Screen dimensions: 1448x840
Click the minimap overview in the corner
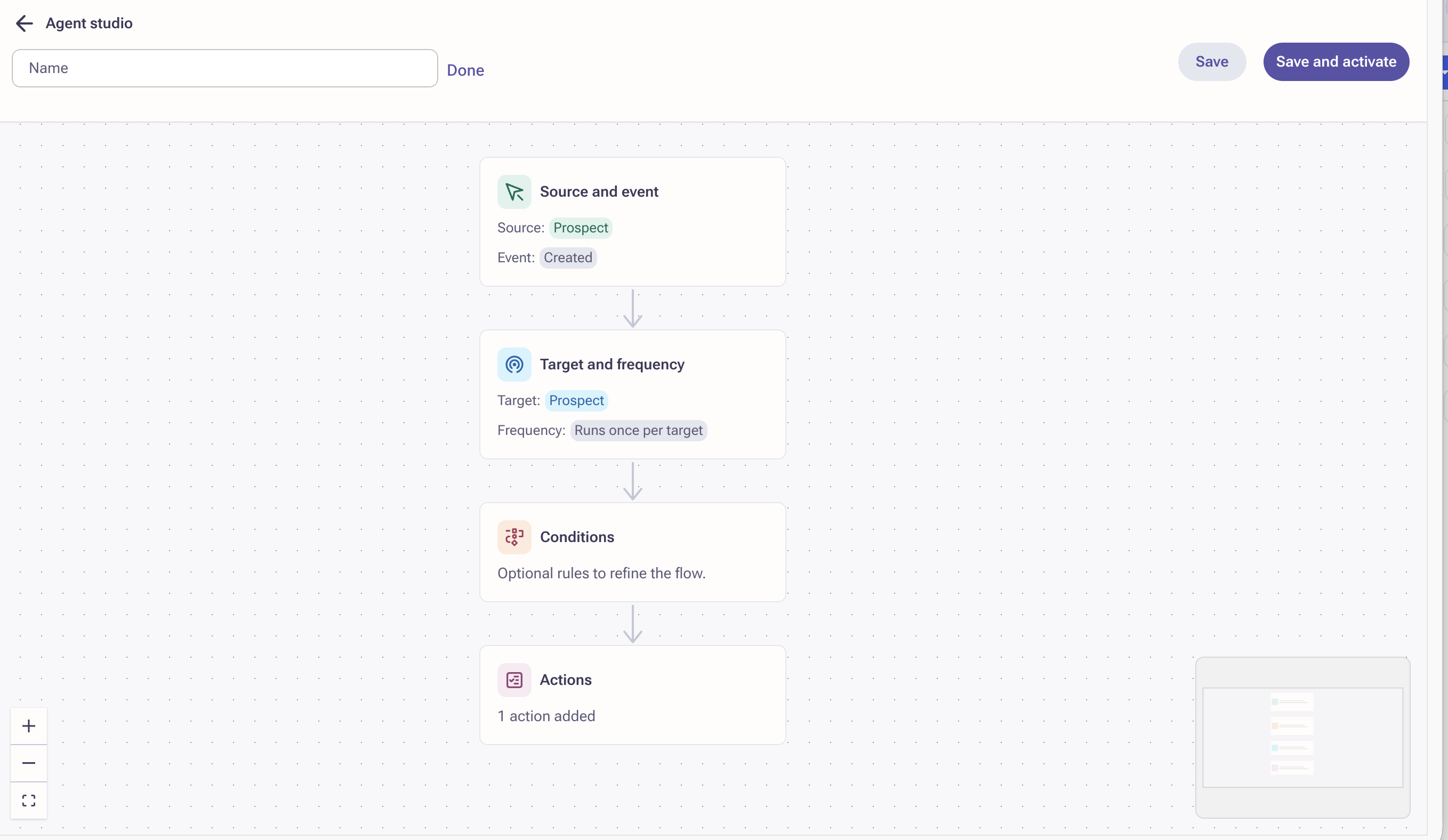tap(1302, 737)
